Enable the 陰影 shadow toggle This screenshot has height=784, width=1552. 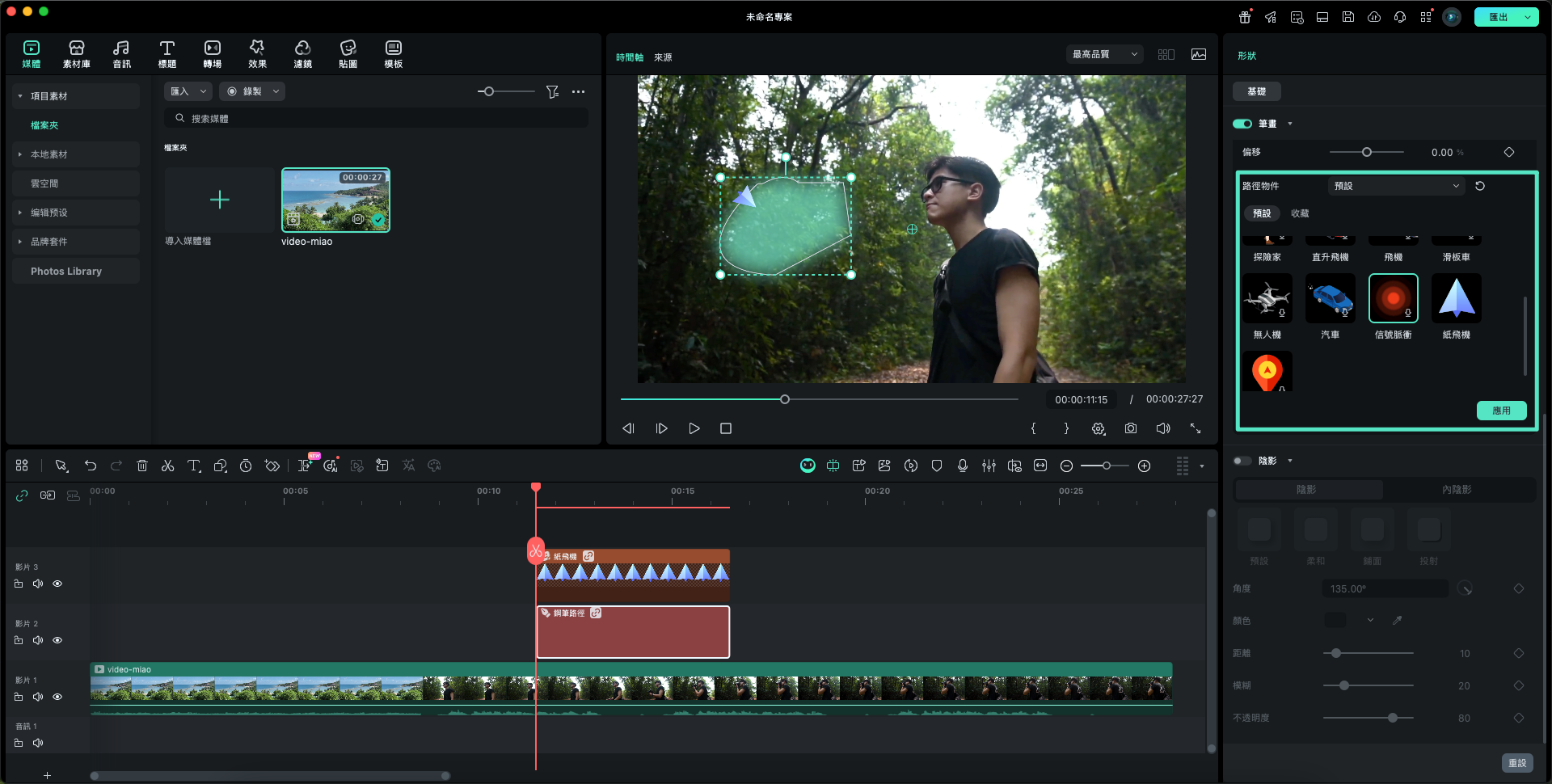point(1242,461)
